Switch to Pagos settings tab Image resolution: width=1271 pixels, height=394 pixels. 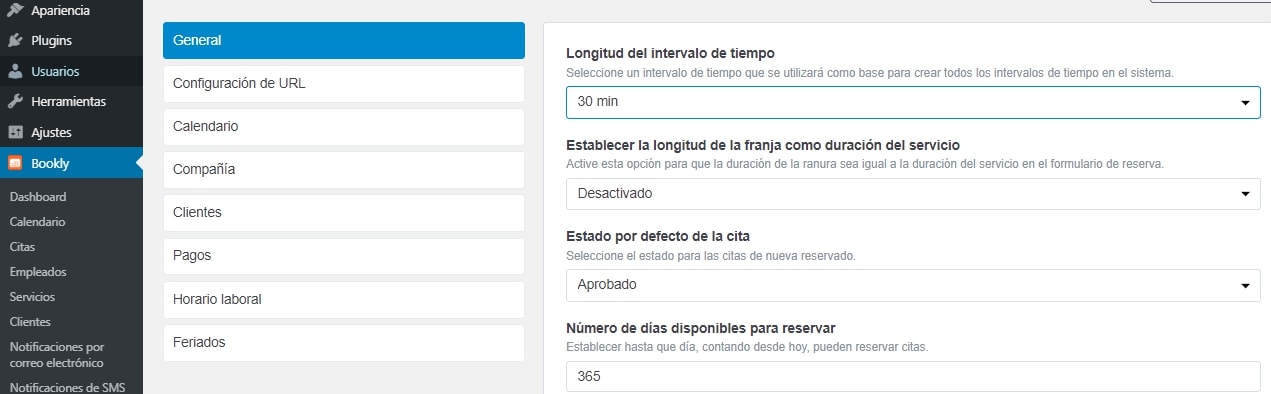point(344,256)
